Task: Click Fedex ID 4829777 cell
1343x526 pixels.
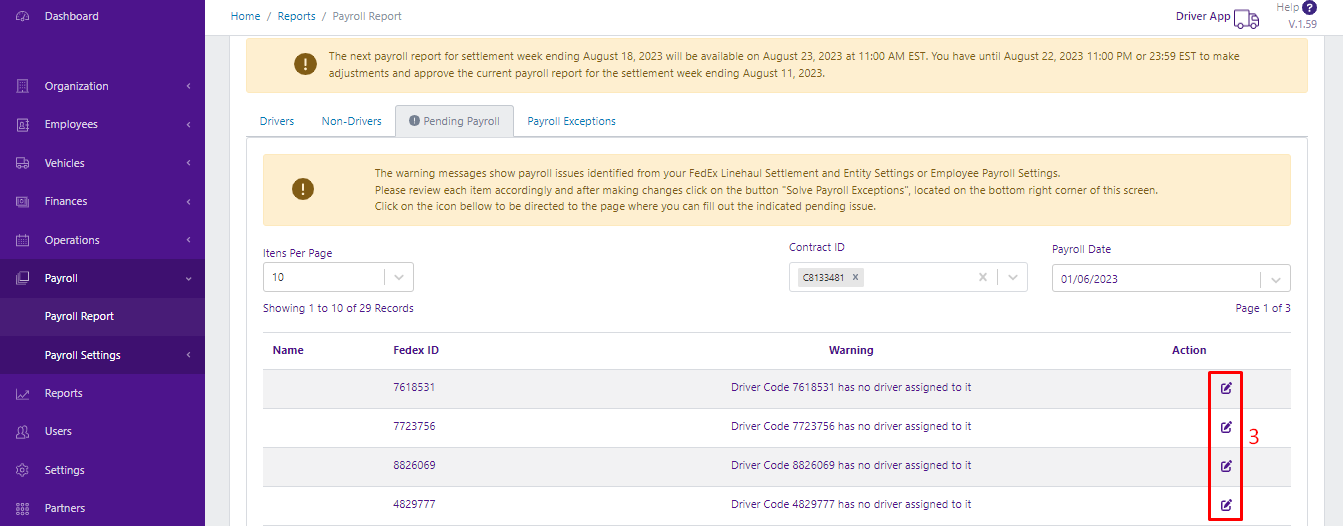Action: click(414, 504)
